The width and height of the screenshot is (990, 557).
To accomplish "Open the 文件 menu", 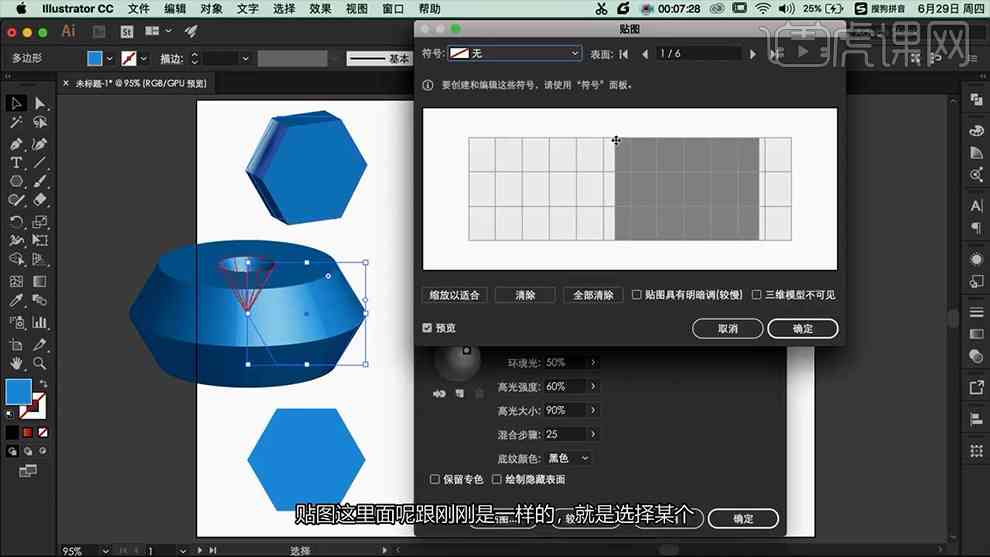I will click(x=139, y=9).
